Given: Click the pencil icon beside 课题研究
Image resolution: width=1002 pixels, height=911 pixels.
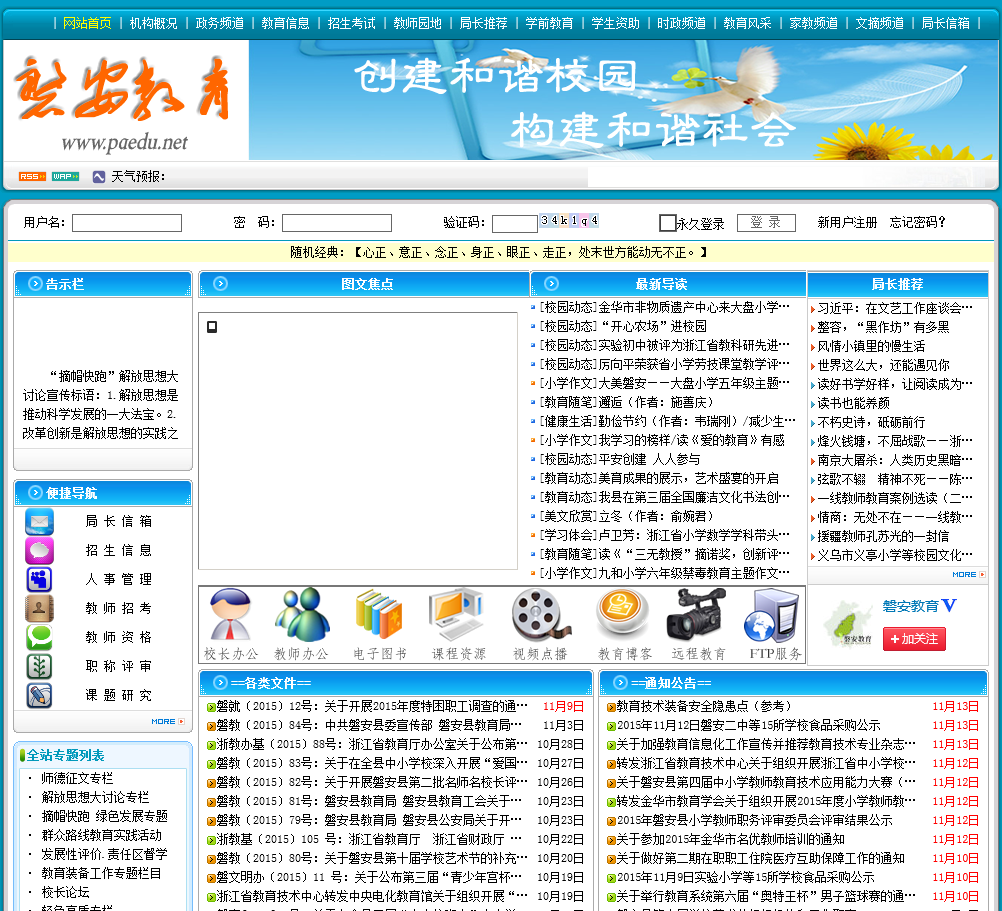Looking at the screenshot, I should 39,696.
